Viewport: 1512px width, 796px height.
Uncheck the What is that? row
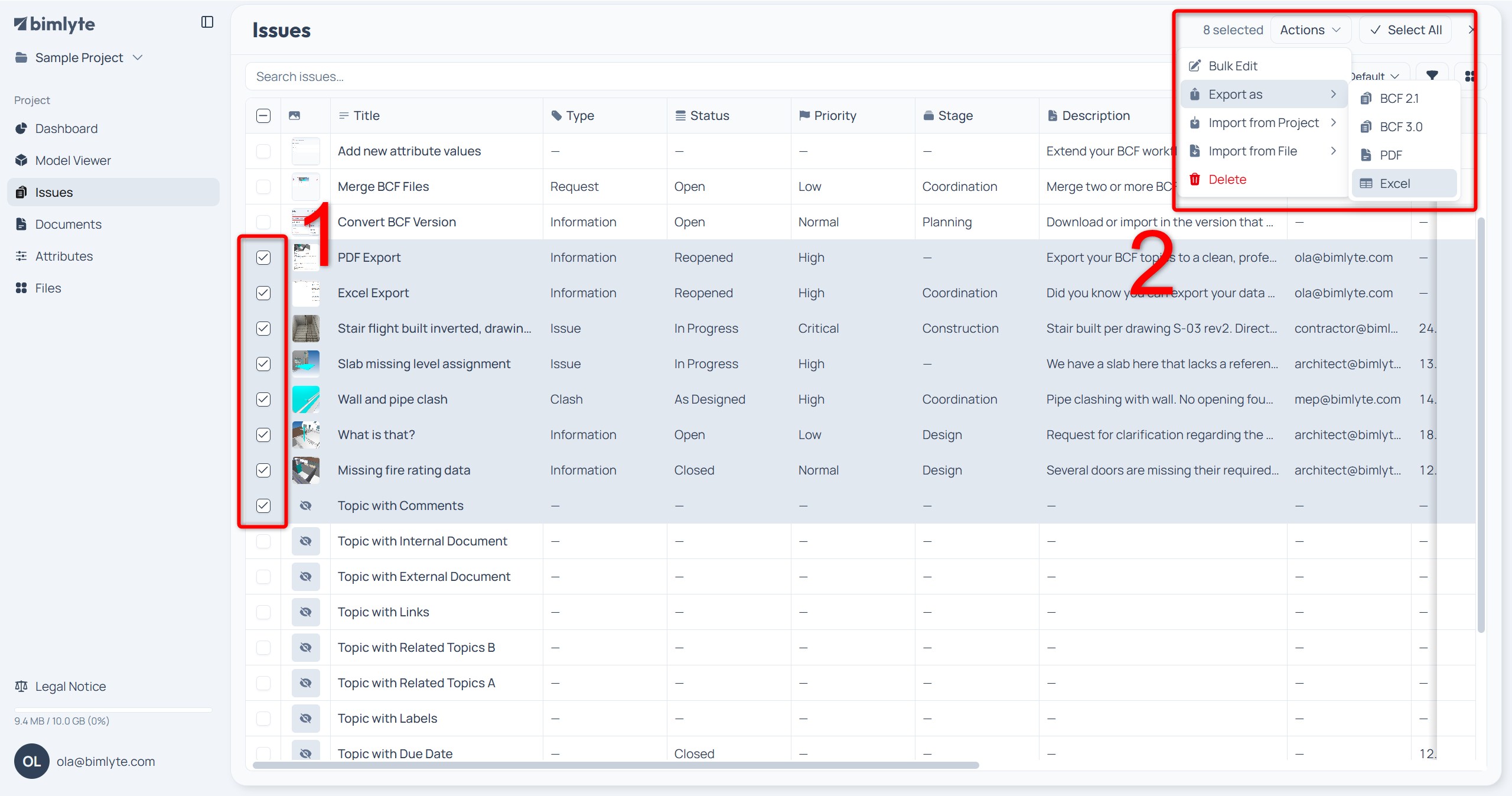tap(263, 435)
